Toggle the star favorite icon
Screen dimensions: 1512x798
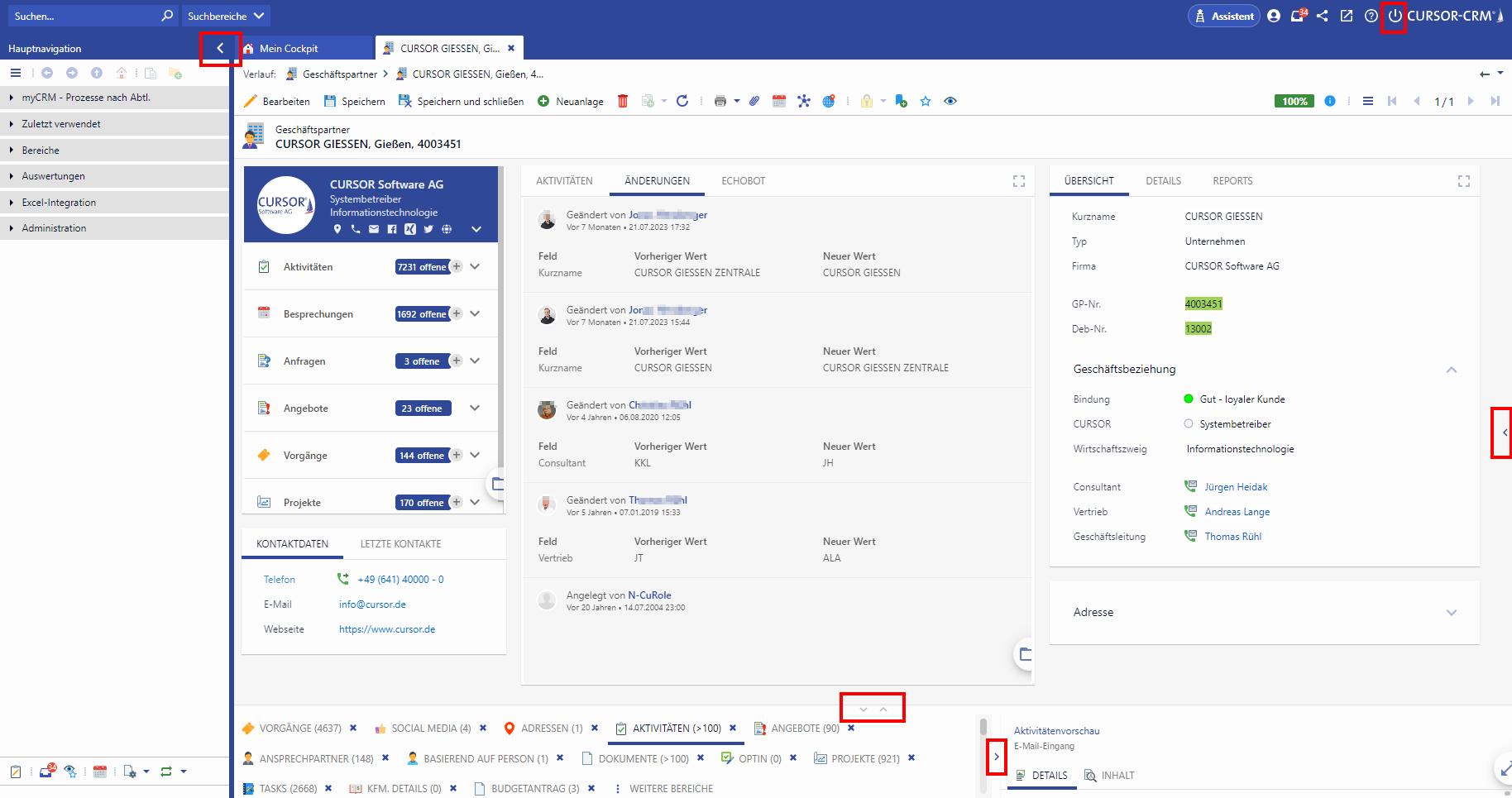pyautogui.click(x=926, y=101)
